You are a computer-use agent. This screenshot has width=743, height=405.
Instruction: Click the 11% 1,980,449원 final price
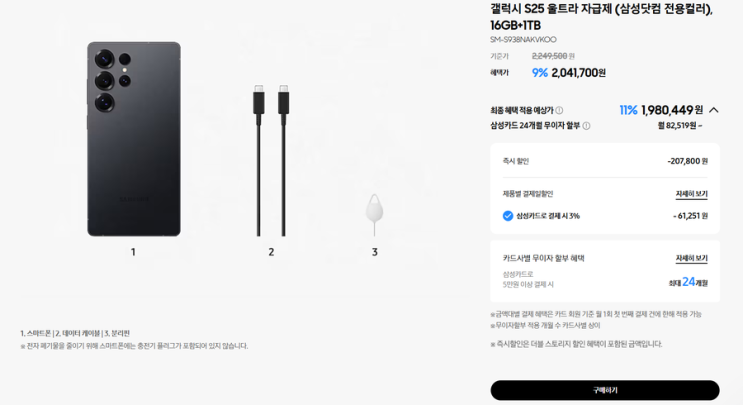pyautogui.click(x=661, y=110)
